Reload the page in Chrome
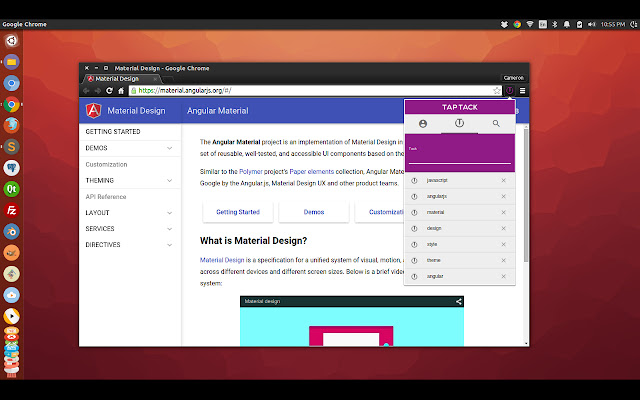Image resolution: width=640 pixels, height=400 pixels. (109, 91)
